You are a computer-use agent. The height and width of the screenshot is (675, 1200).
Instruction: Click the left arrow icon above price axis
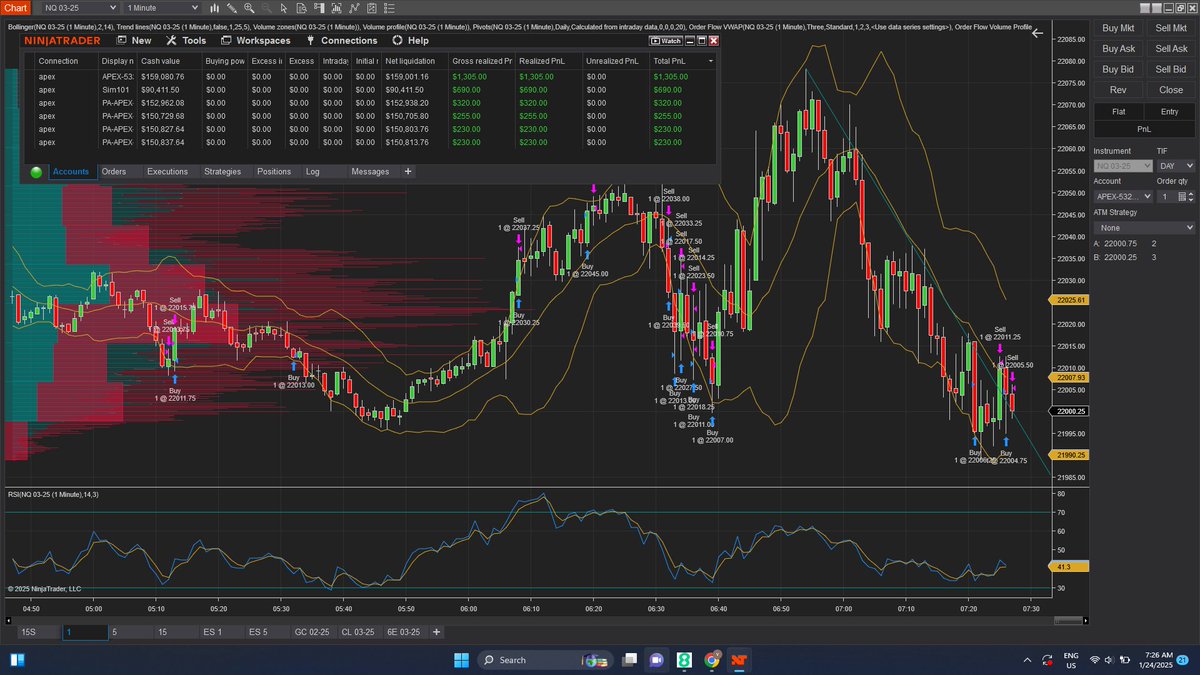(1037, 33)
